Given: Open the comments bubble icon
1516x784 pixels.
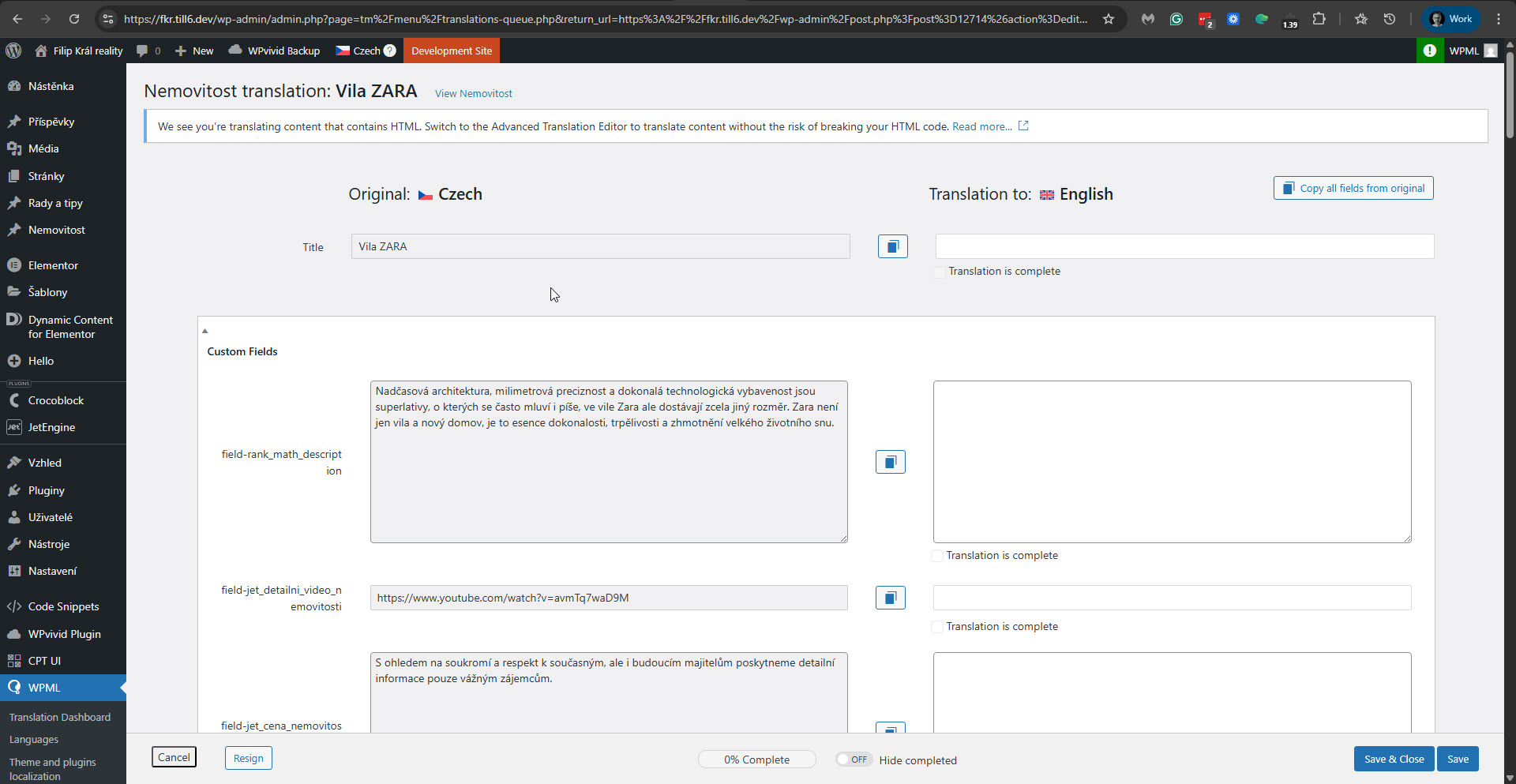Looking at the screenshot, I should click(142, 51).
